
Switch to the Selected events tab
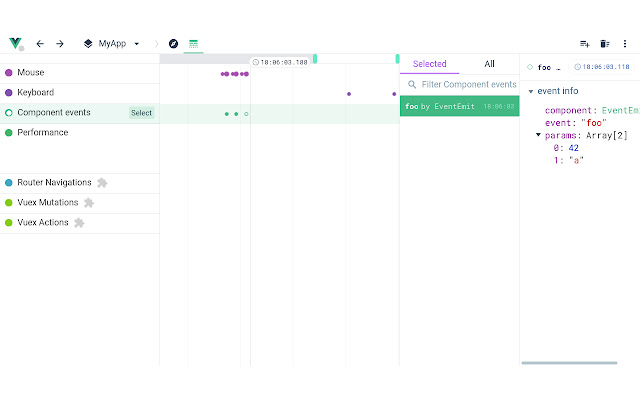(x=429, y=64)
